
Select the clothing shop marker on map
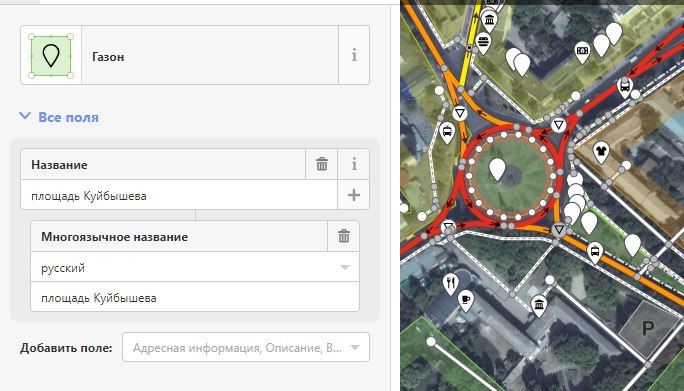tap(601, 152)
